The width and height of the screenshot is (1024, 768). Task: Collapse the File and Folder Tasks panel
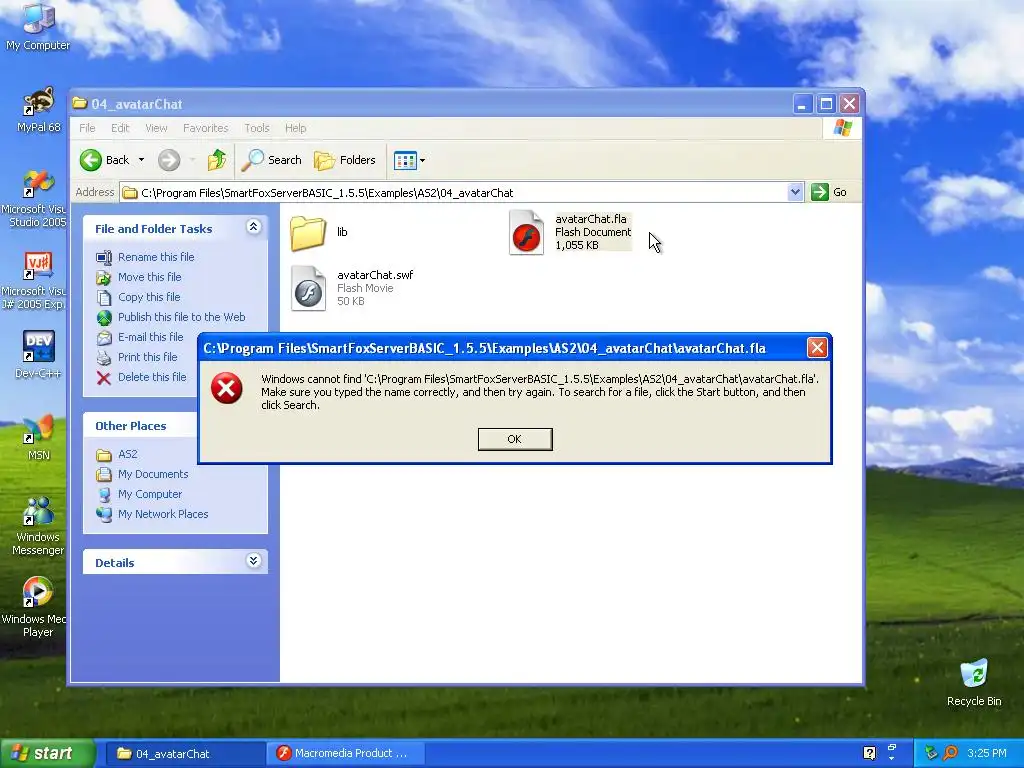click(x=253, y=227)
